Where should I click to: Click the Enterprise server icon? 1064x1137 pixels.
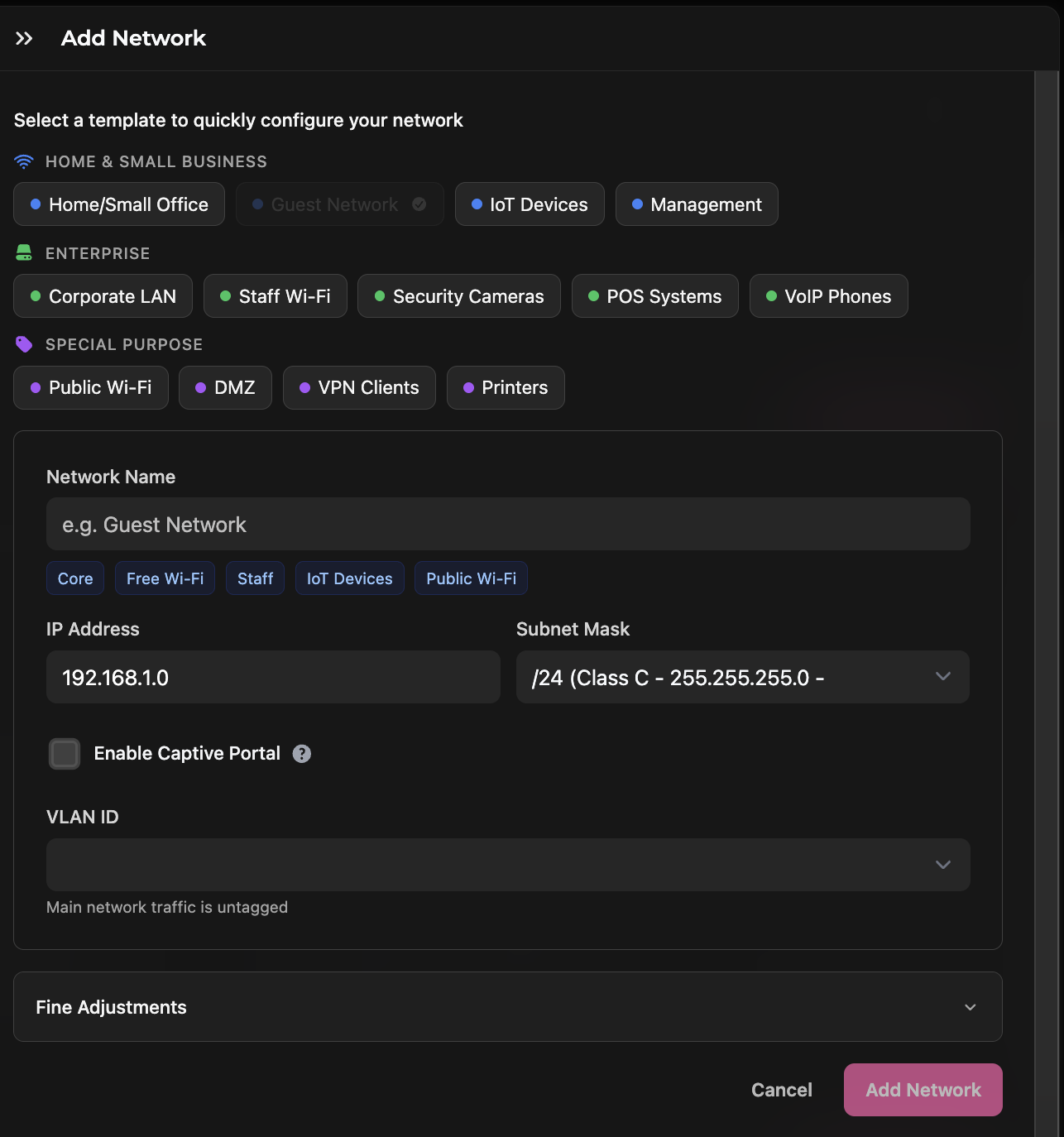pos(24,253)
